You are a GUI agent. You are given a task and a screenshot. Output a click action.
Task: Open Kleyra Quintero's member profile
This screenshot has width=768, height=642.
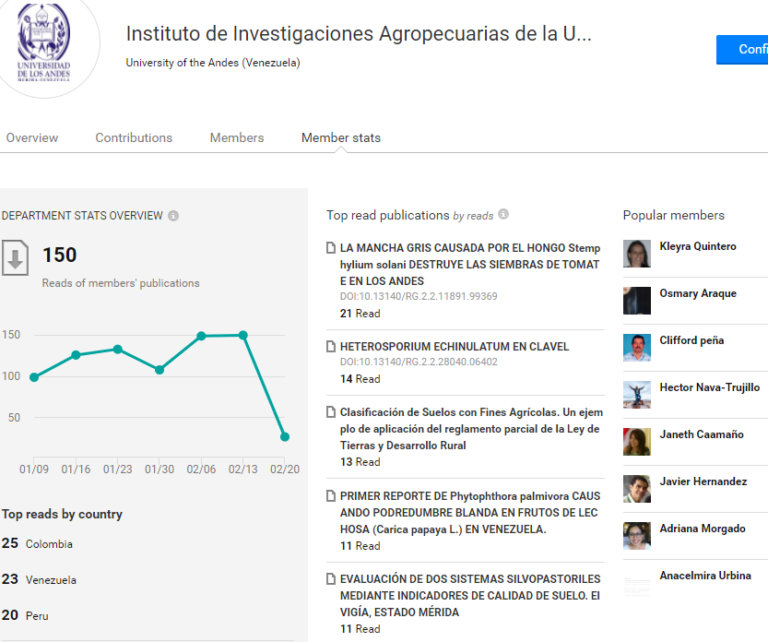pyautogui.click(x=697, y=246)
